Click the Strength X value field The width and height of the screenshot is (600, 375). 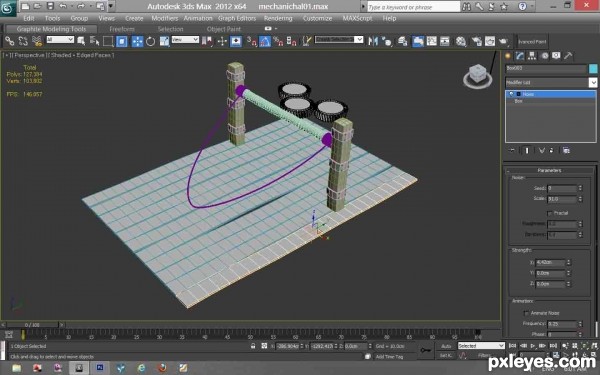point(550,262)
